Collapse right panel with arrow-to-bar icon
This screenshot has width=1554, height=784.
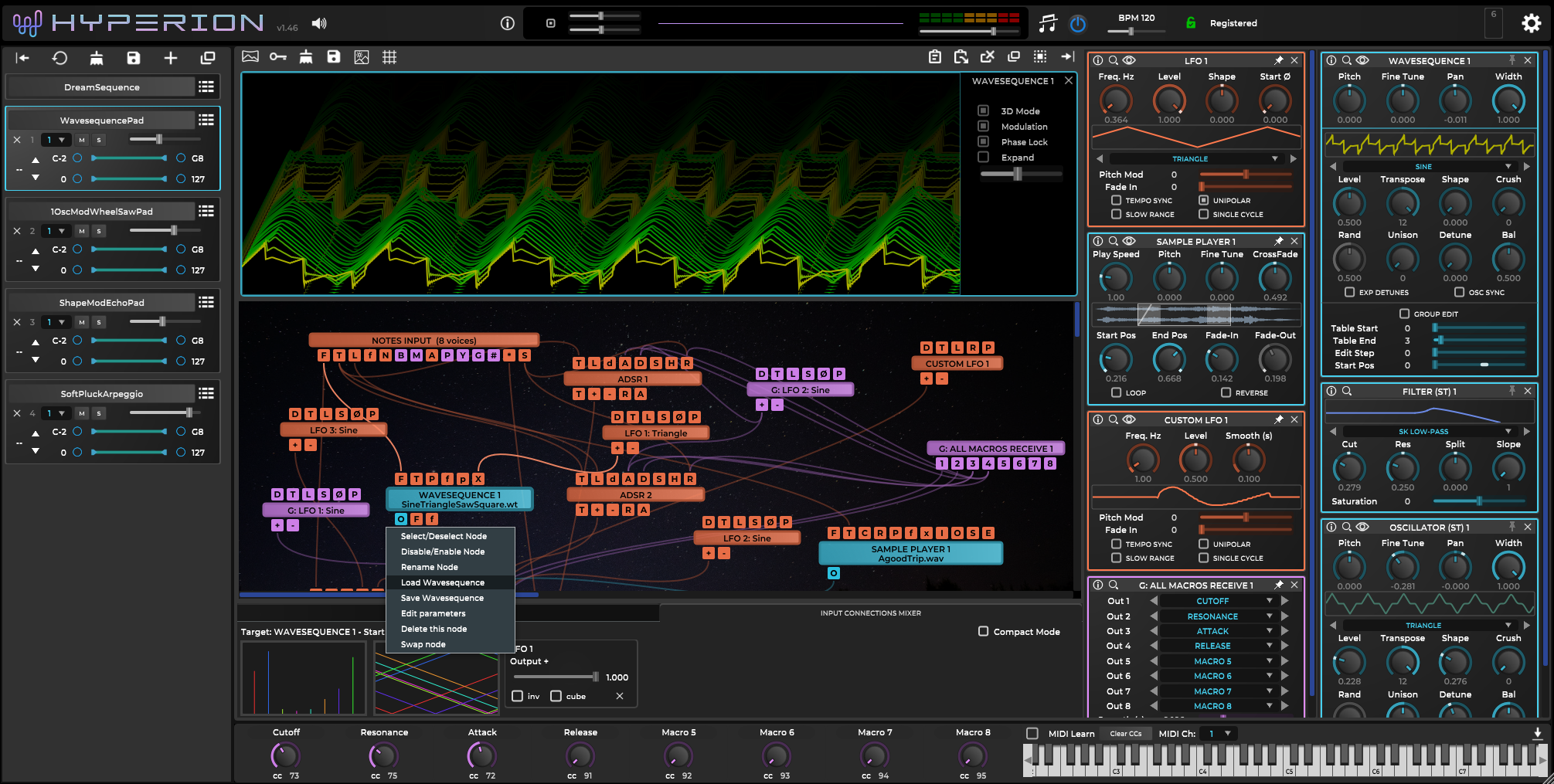[x=1068, y=56]
